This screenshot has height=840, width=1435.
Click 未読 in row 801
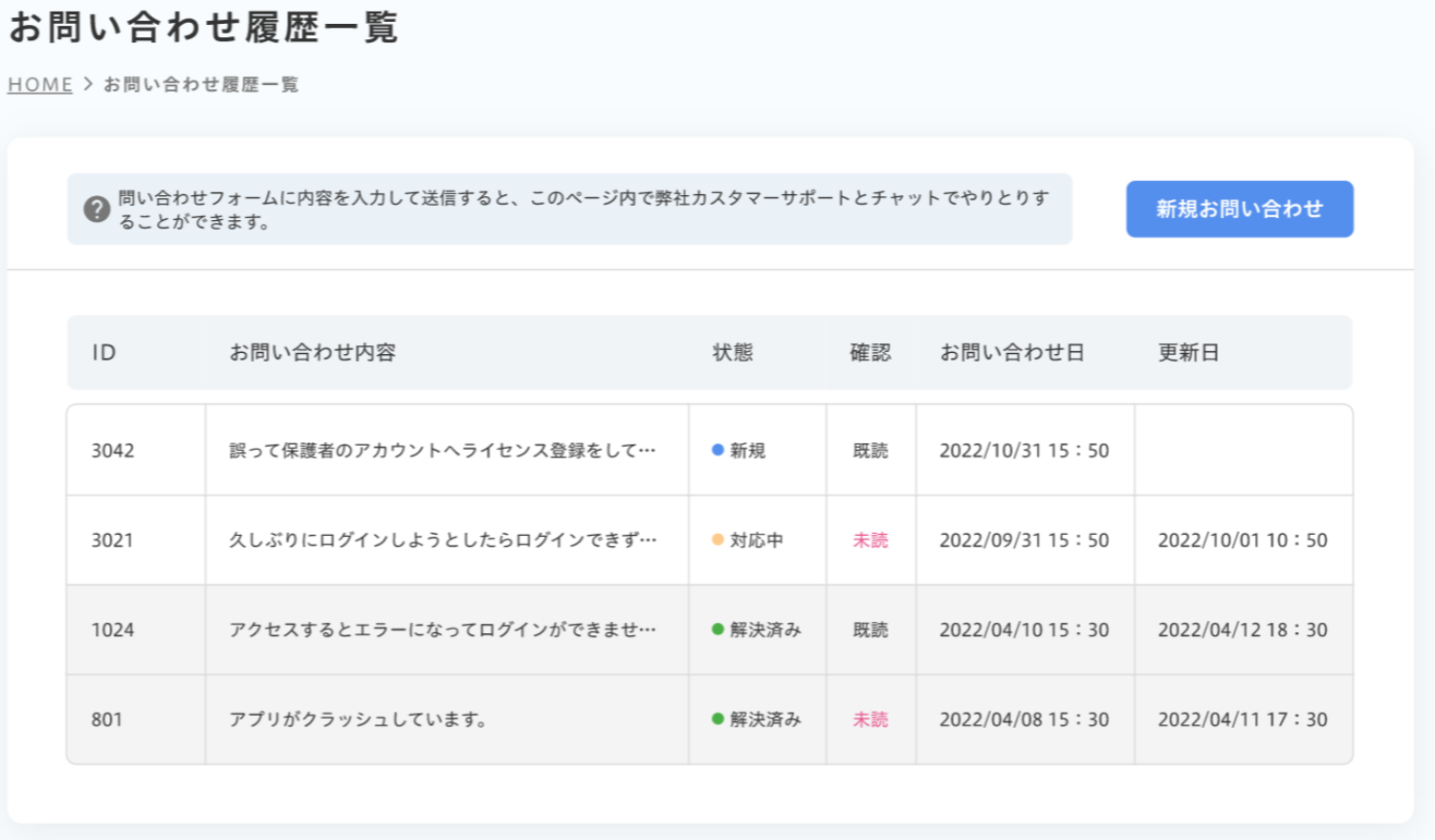871,720
